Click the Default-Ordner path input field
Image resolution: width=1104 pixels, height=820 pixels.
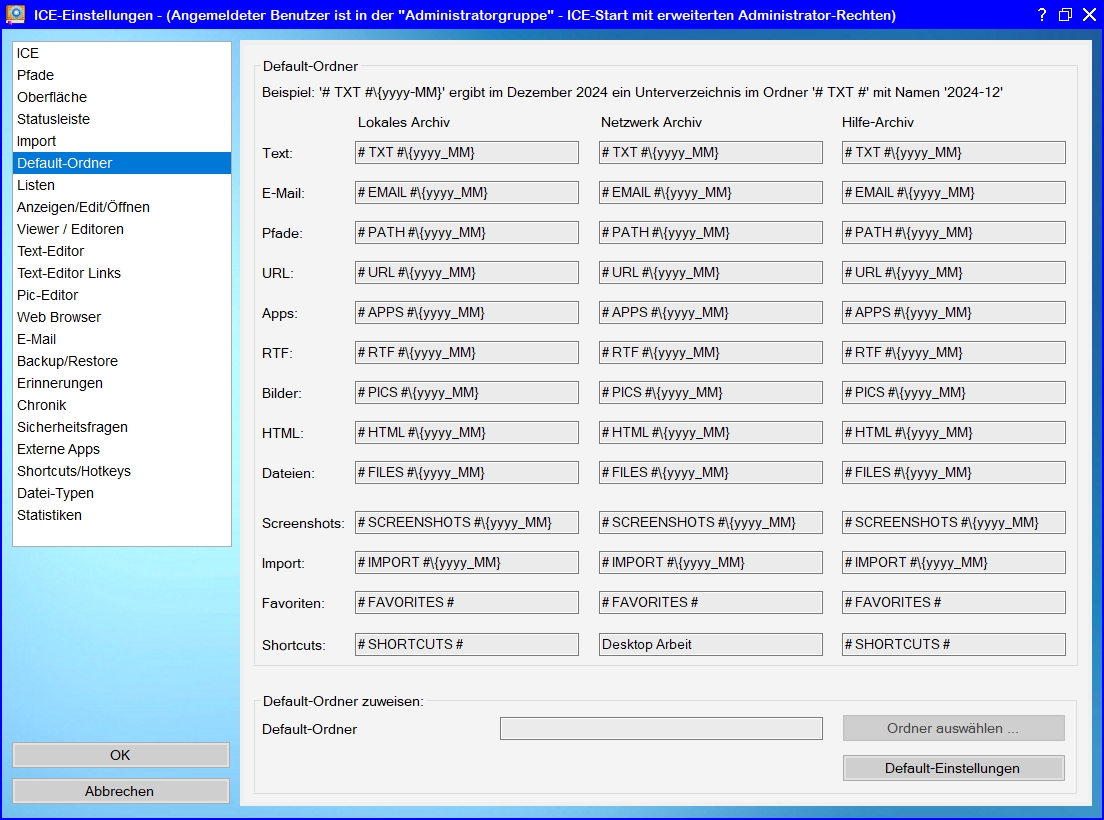coord(661,728)
